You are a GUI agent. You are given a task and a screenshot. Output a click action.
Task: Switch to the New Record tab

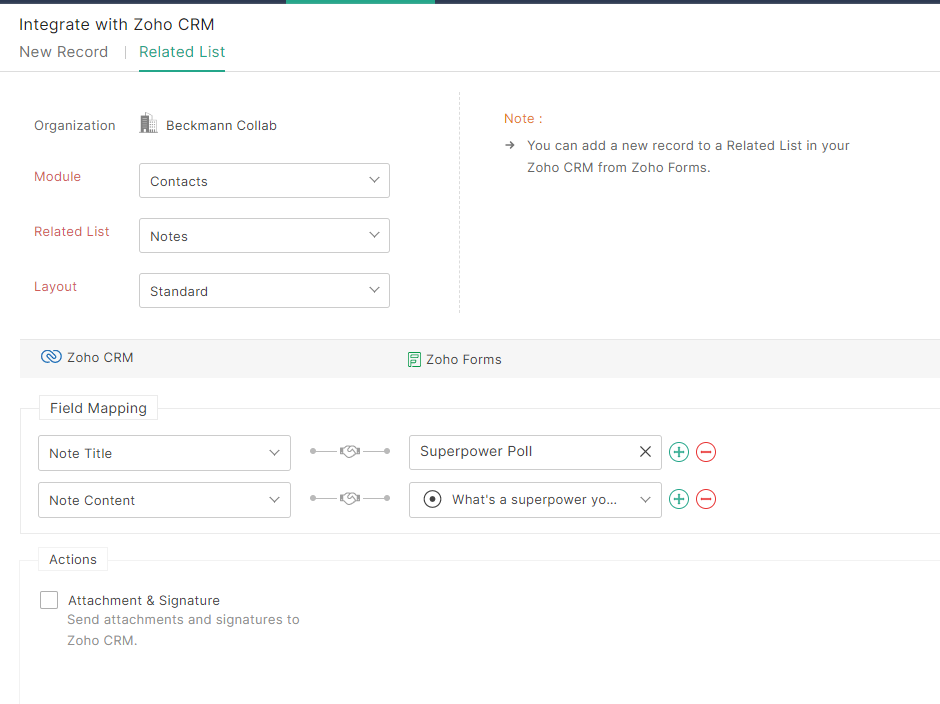(x=64, y=52)
